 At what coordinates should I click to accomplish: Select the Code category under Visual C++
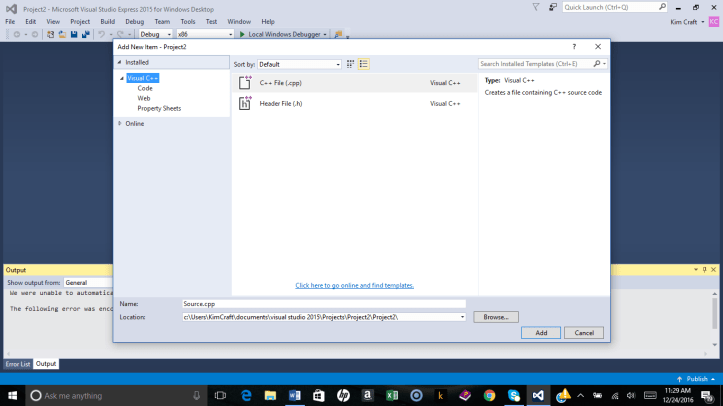[145, 88]
